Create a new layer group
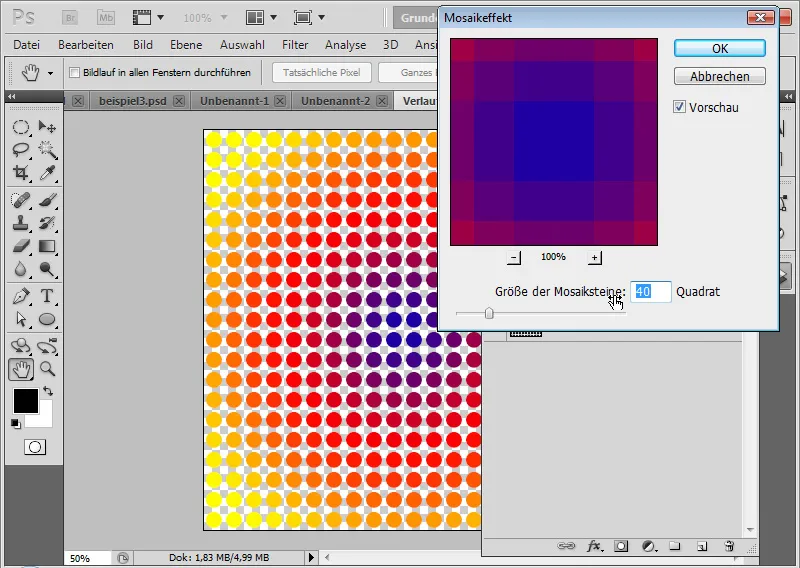The width and height of the screenshot is (800, 568). [x=675, y=546]
